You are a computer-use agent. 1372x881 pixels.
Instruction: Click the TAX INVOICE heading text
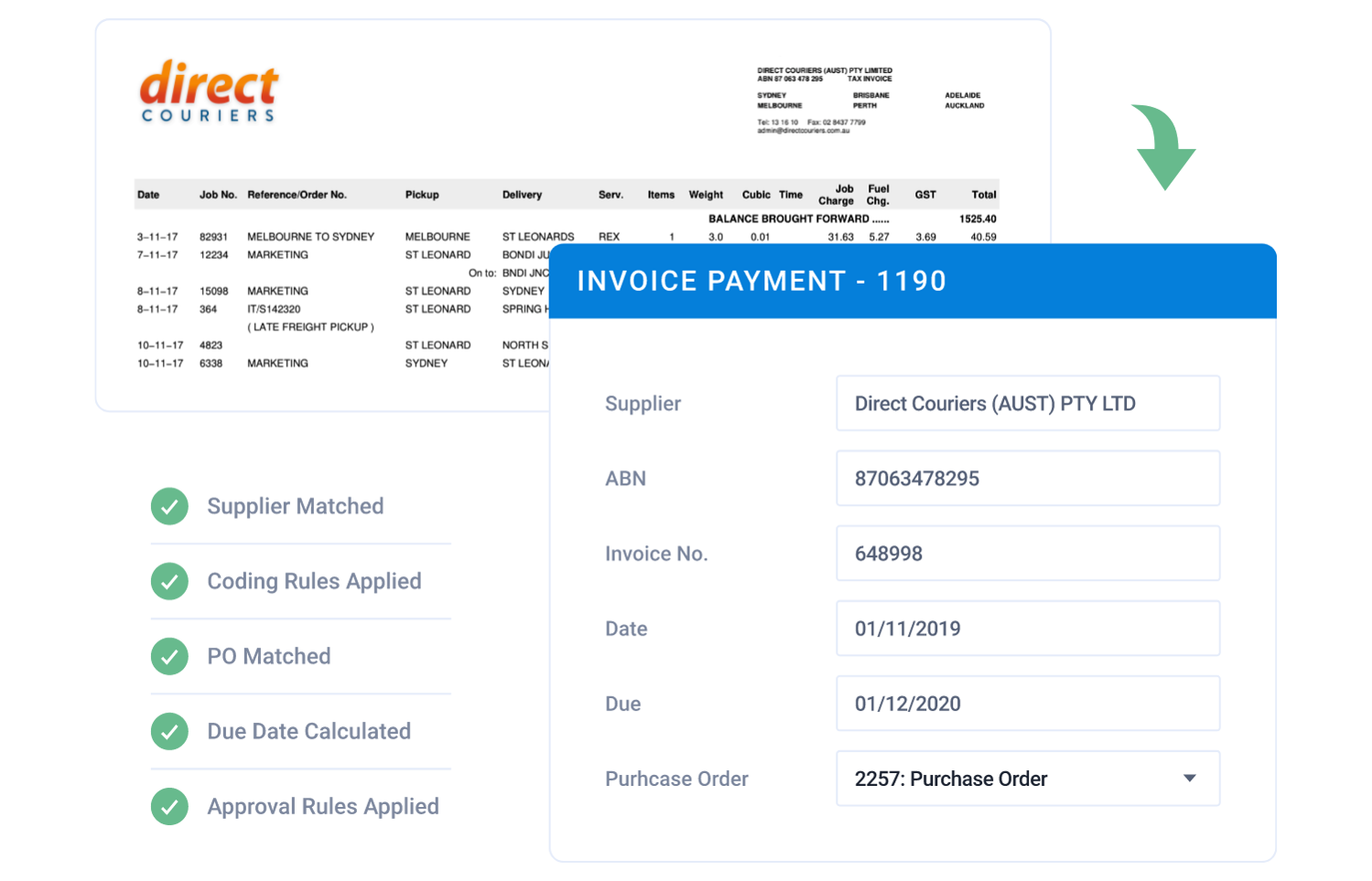pyautogui.click(x=869, y=79)
